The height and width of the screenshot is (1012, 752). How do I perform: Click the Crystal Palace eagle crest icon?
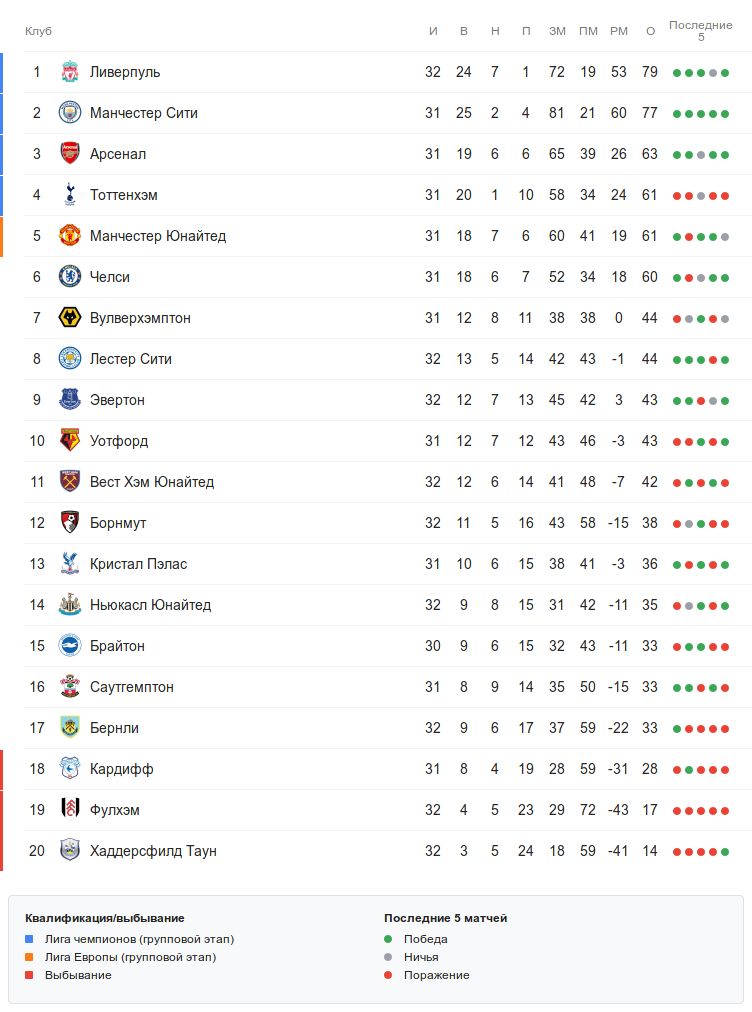(x=69, y=564)
